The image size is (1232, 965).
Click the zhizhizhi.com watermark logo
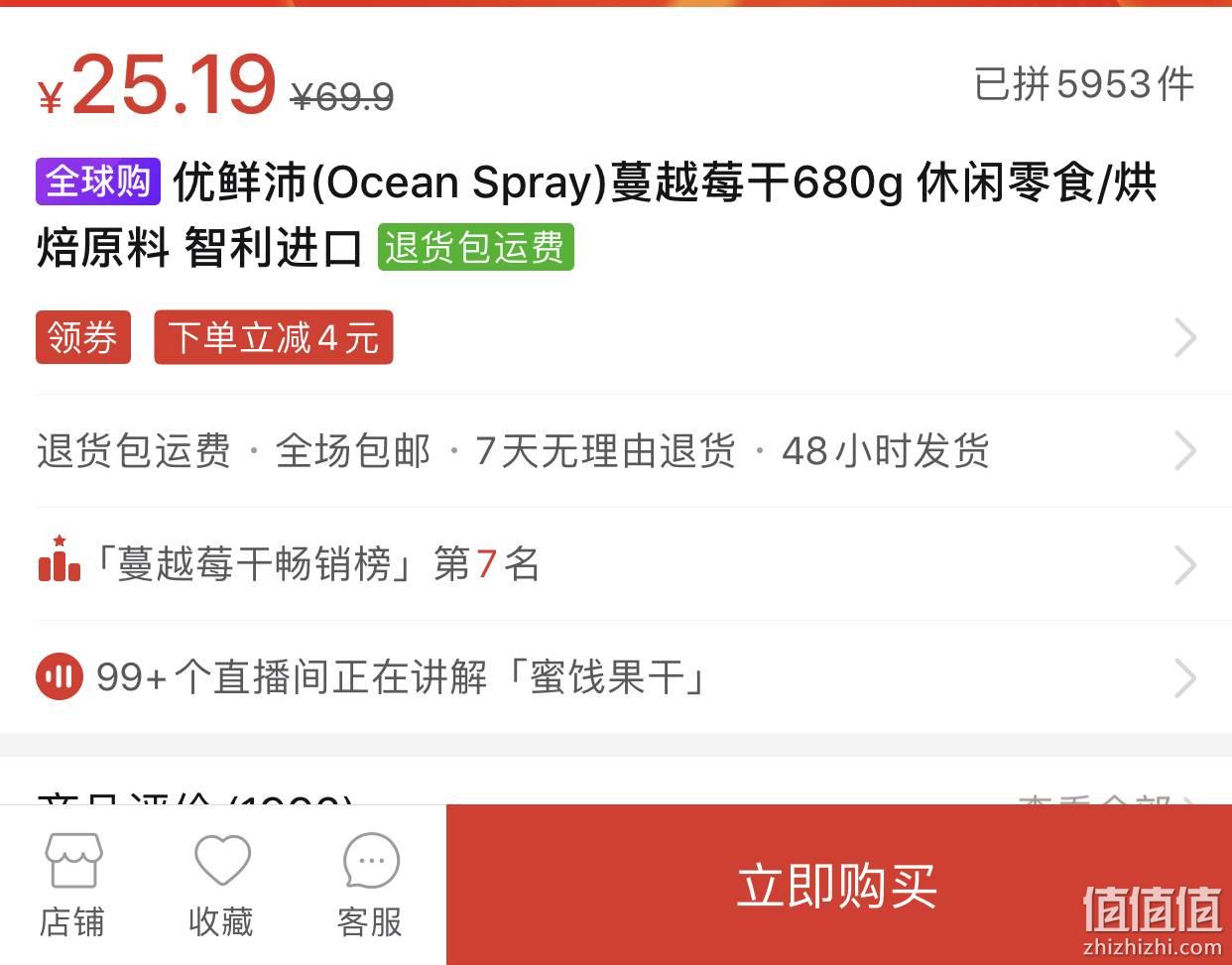[x=1151, y=919]
